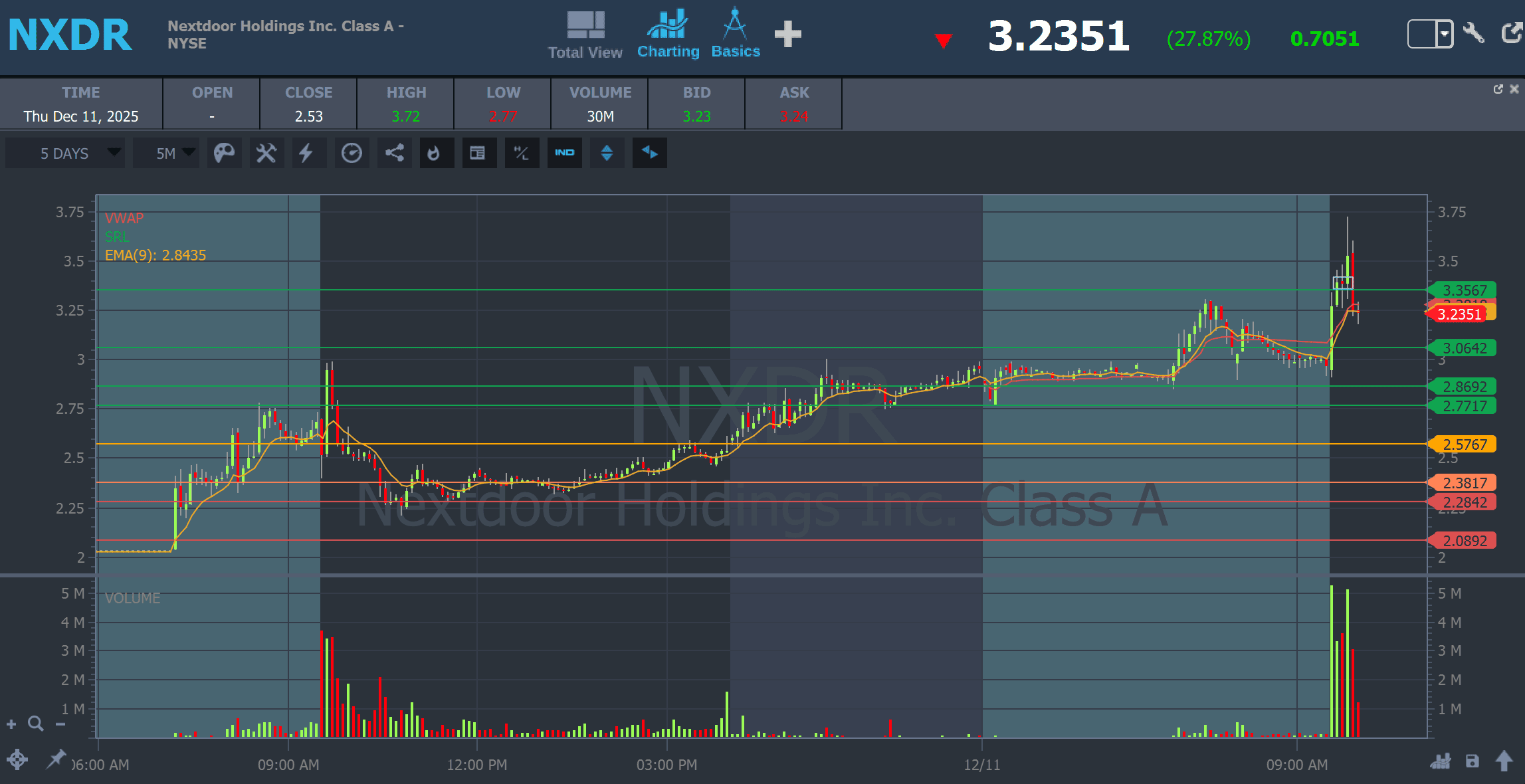Expand the layout selector dropdown top right

click(x=1444, y=34)
